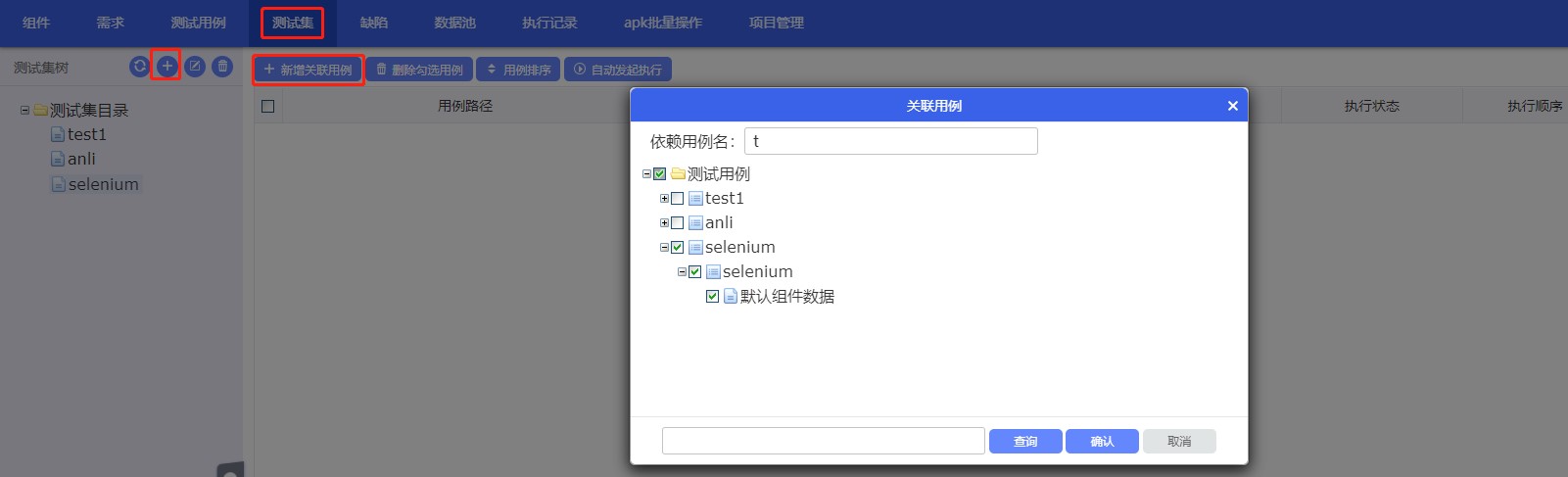Collapse the top-level selenium node
Image resolution: width=1568 pixels, height=477 pixels.
(664, 247)
